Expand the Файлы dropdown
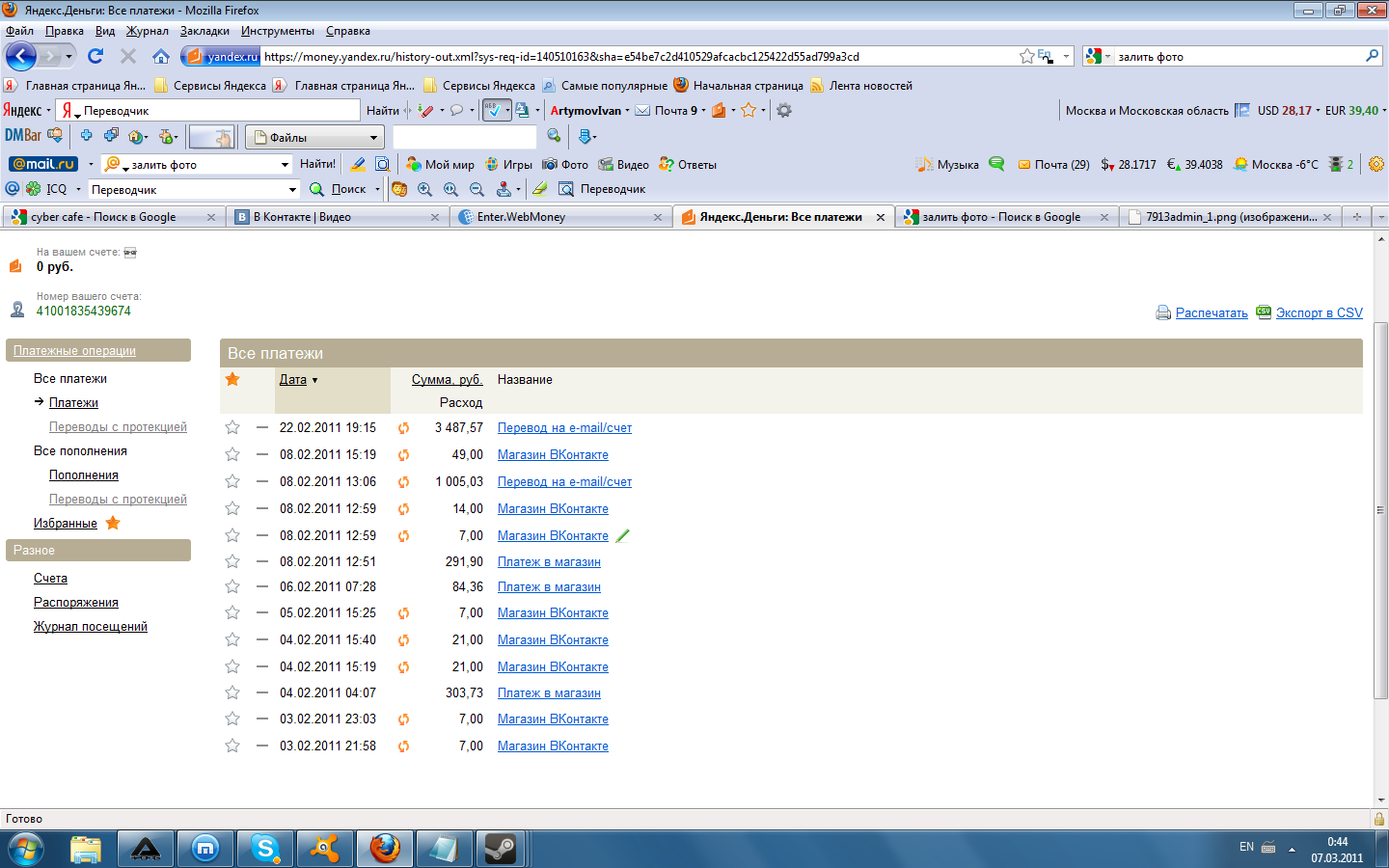The image size is (1389, 868). (374, 137)
